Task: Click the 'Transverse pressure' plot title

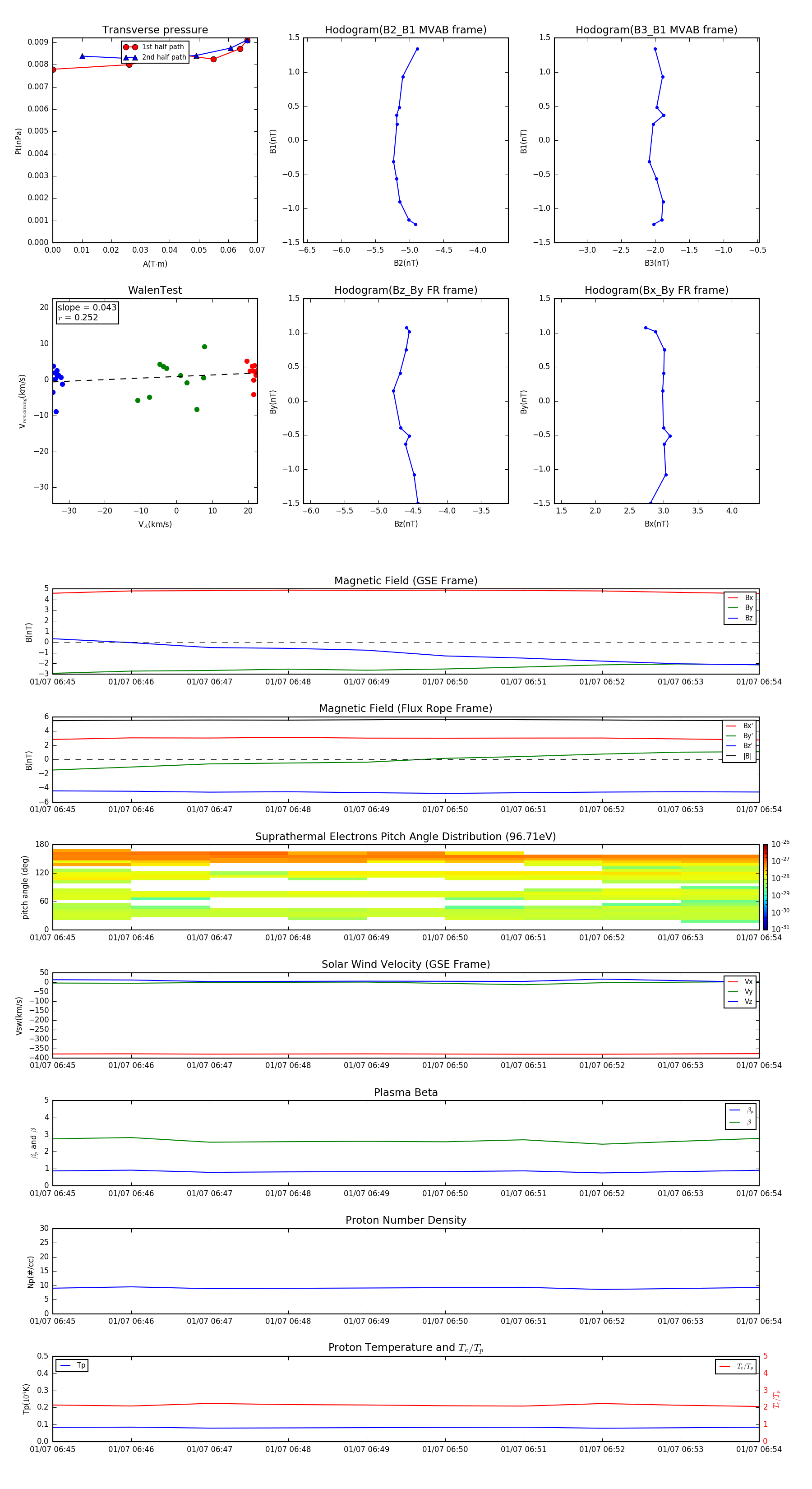Action: 155,29
